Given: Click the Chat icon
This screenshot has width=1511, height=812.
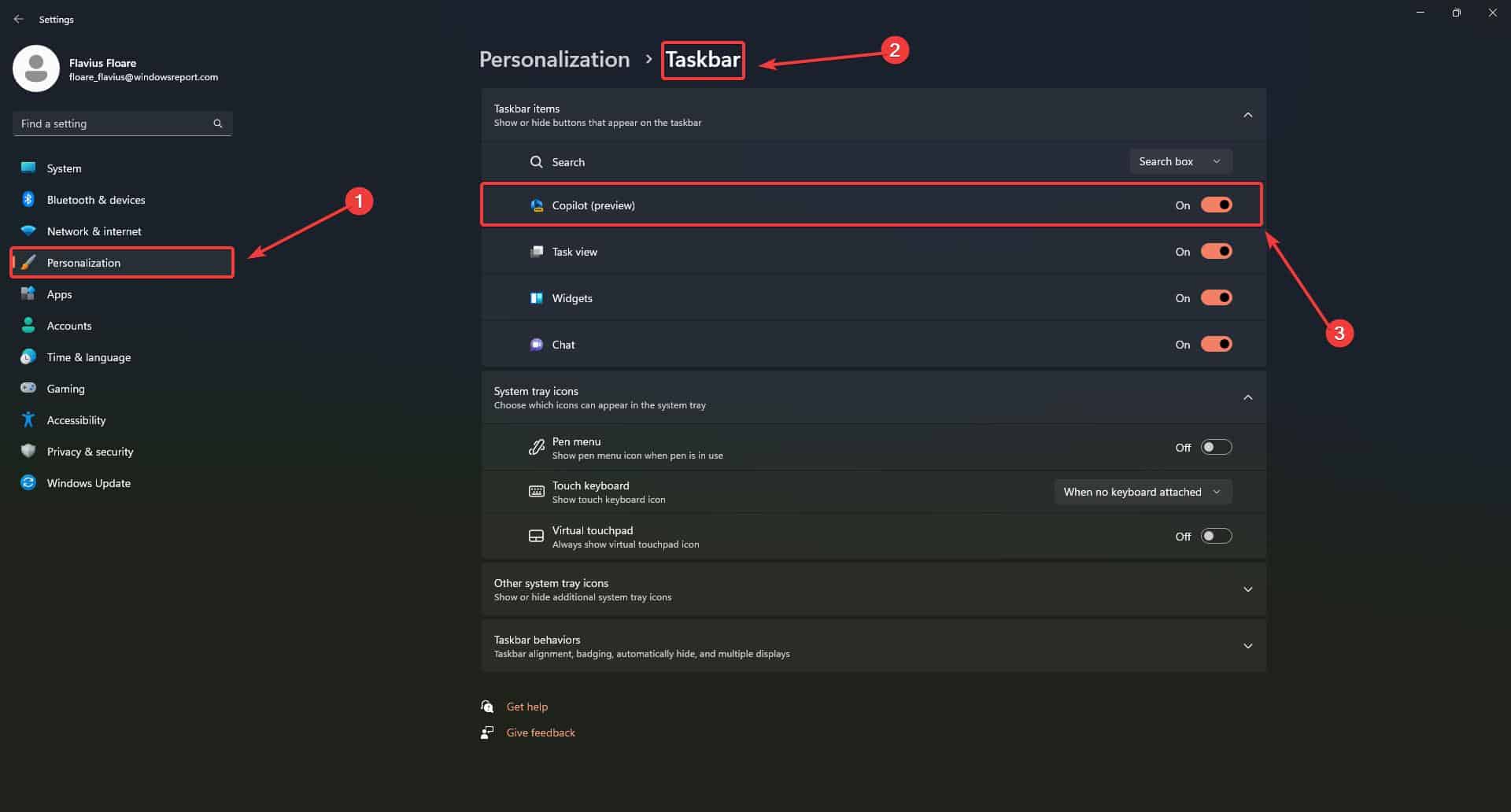Looking at the screenshot, I should (x=537, y=345).
